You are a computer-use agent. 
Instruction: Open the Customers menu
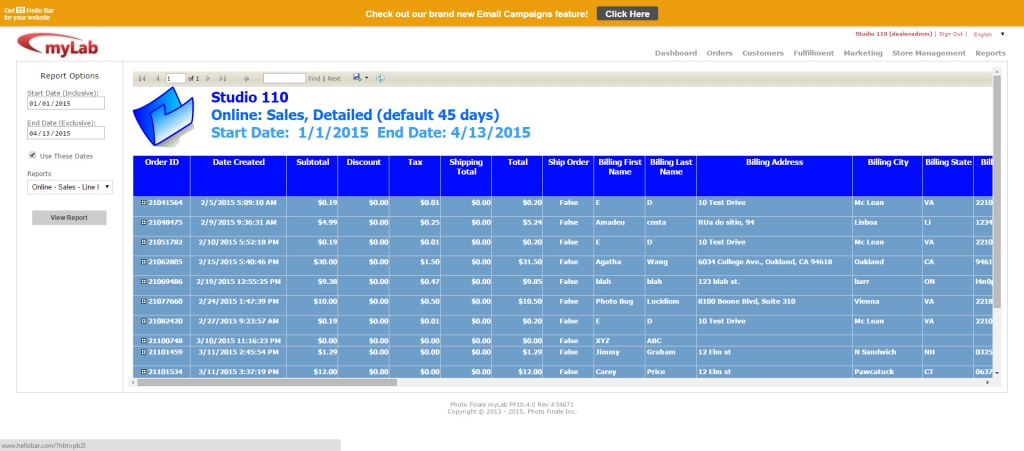pyautogui.click(x=763, y=54)
